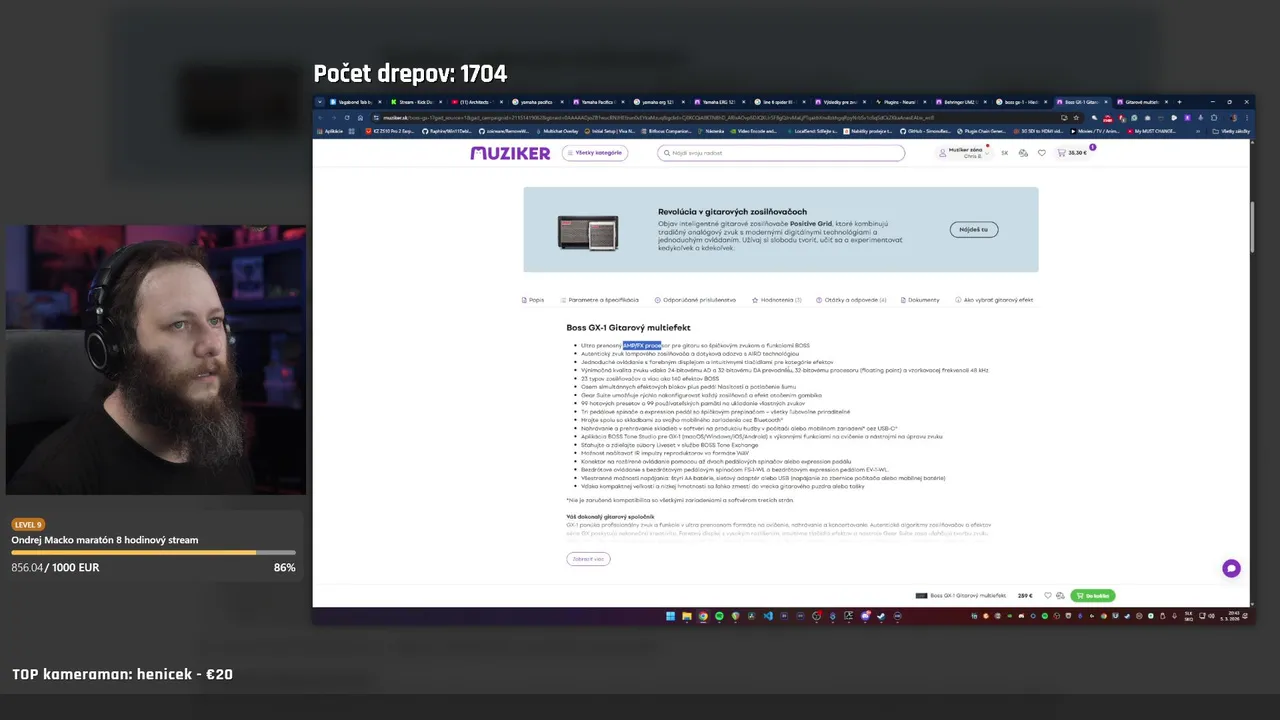Click compare icon beside Do košíka
This screenshot has width=1280, height=720.
1060,595
